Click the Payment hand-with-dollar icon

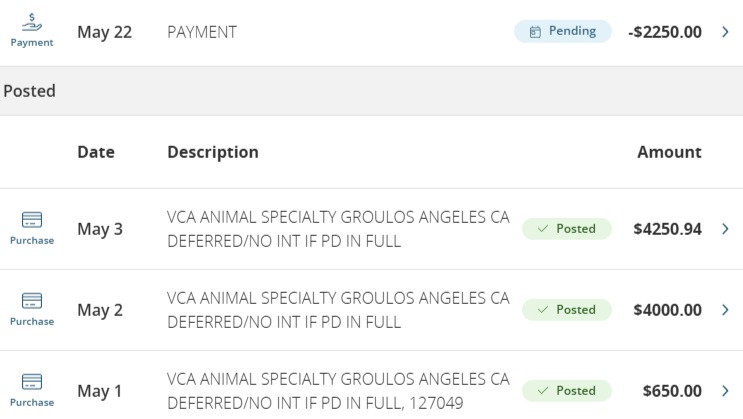pos(32,22)
